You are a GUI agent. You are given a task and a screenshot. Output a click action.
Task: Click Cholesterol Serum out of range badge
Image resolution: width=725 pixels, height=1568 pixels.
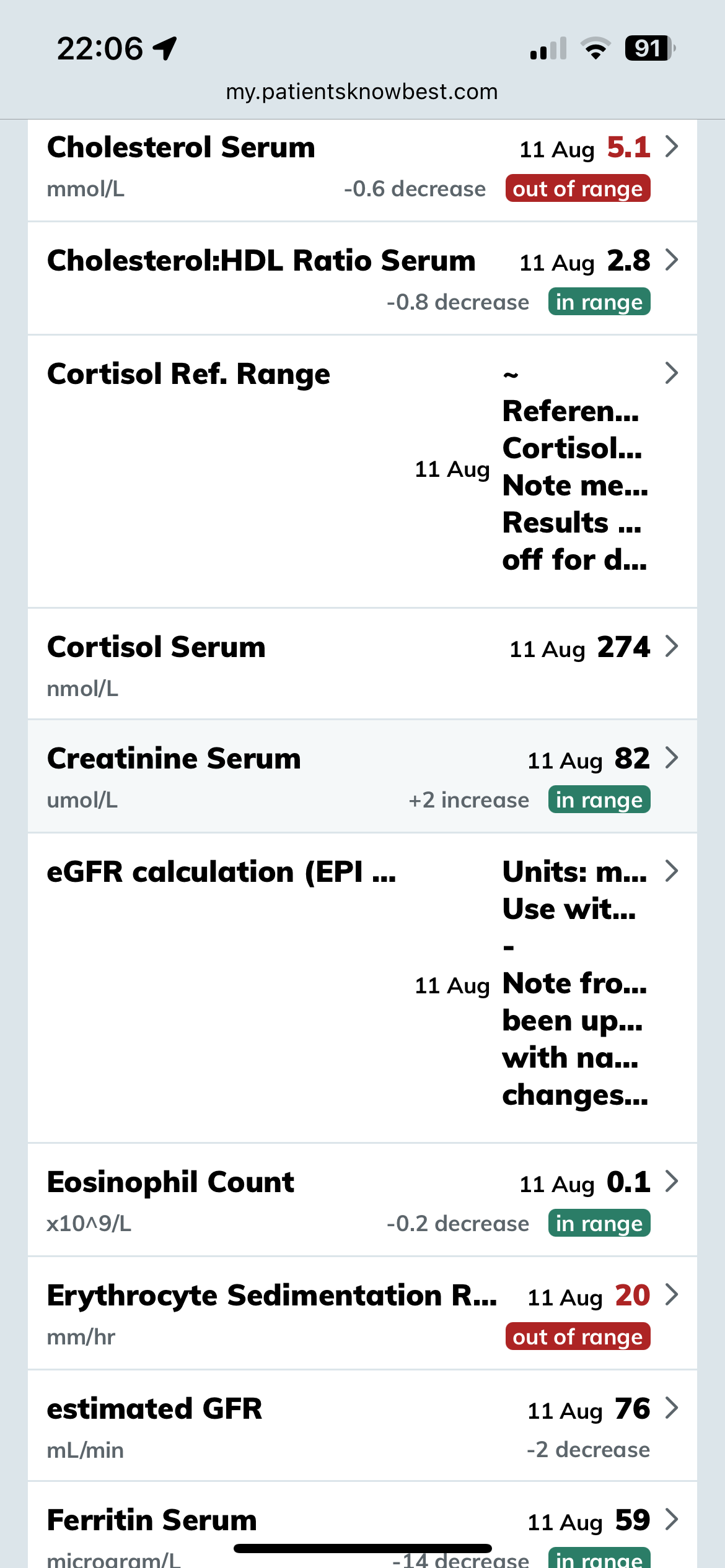(x=578, y=189)
